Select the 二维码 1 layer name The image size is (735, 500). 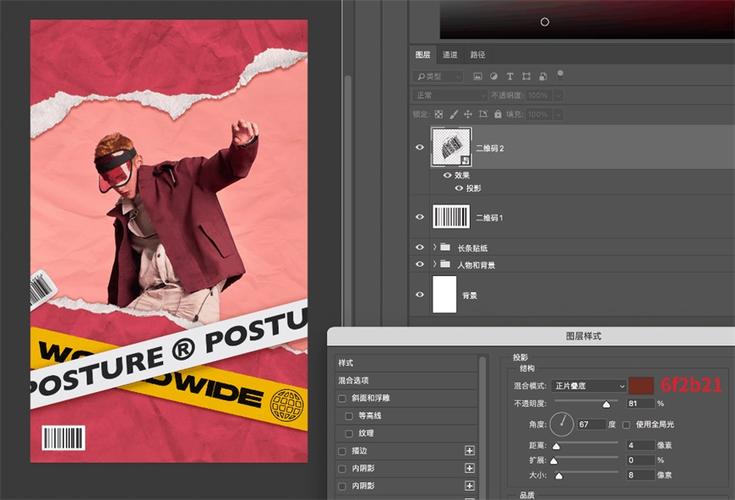click(x=489, y=218)
